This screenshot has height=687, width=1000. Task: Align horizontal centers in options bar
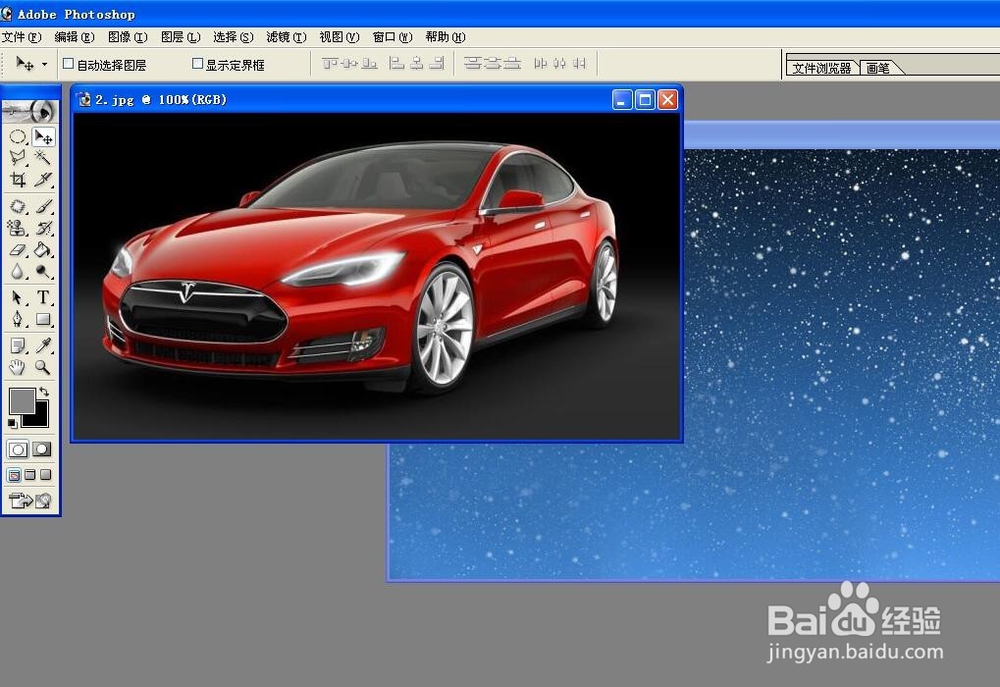point(416,63)
